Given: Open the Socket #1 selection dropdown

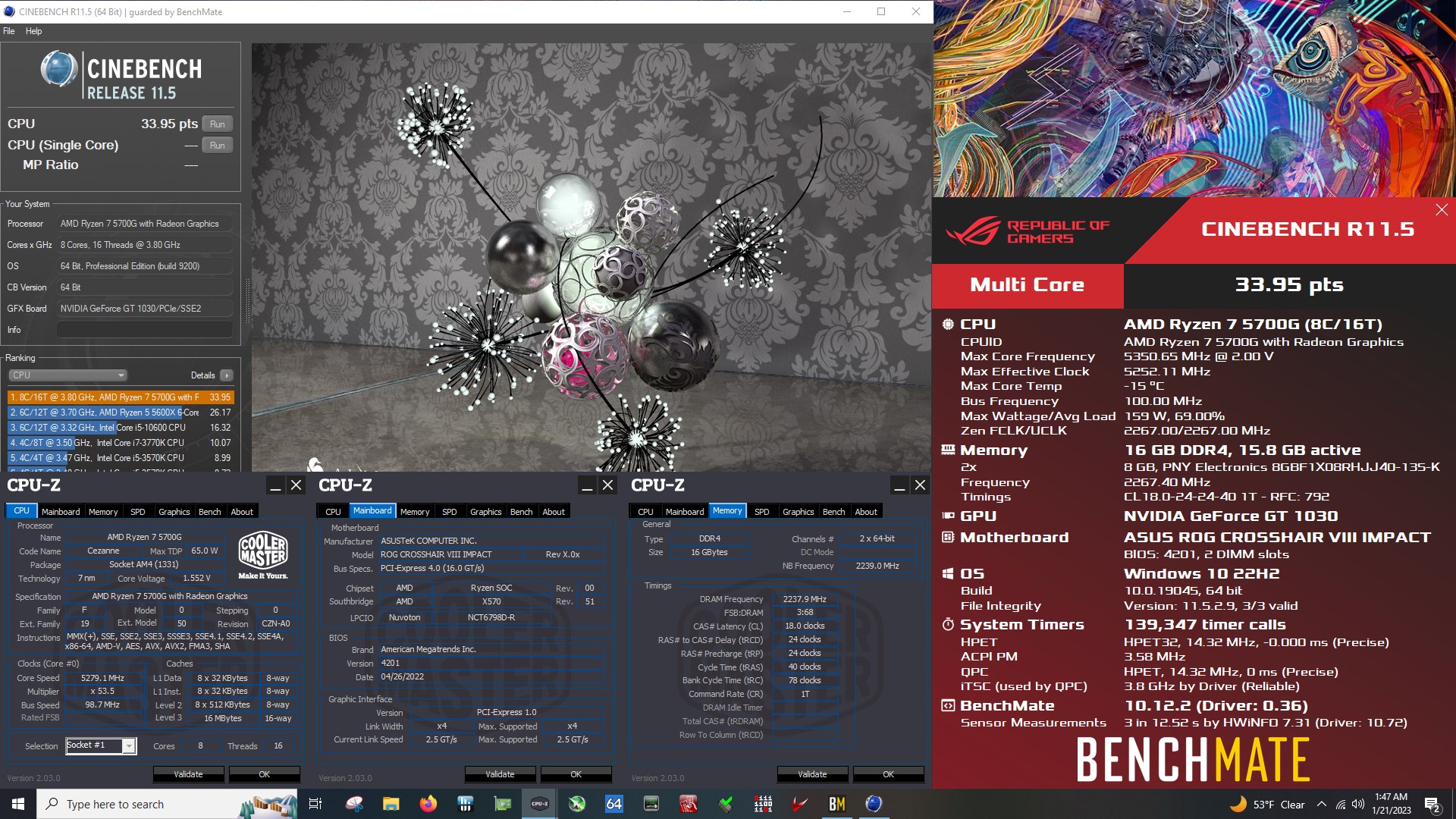Looking at the screenshot, I should click(100, 745).
